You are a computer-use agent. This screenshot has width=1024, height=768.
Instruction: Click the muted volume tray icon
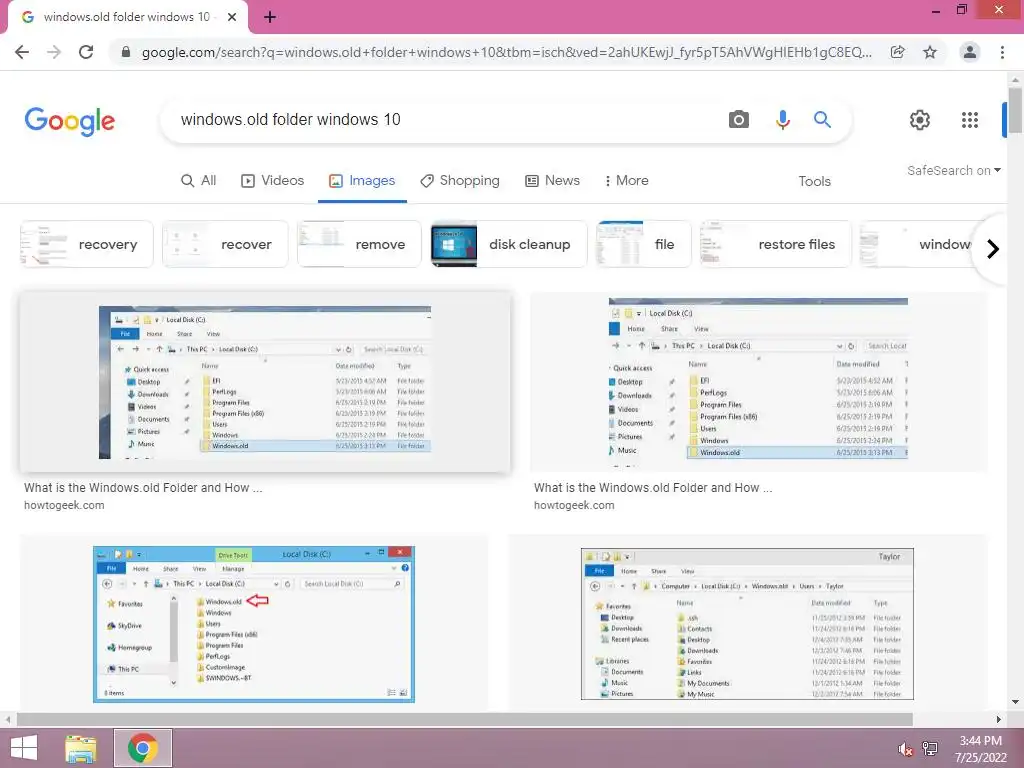click(x=905, y=749)
